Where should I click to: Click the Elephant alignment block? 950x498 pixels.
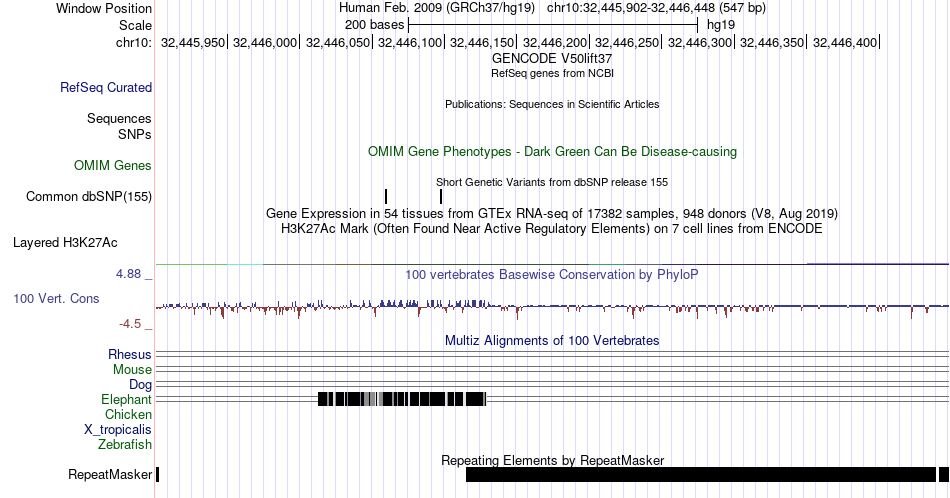pyautogui.click(x=402, y=399)
